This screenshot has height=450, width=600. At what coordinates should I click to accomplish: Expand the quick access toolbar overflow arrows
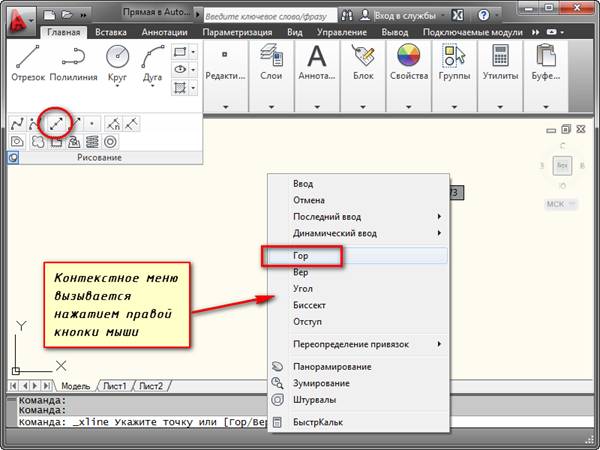(x=83, y=15)
